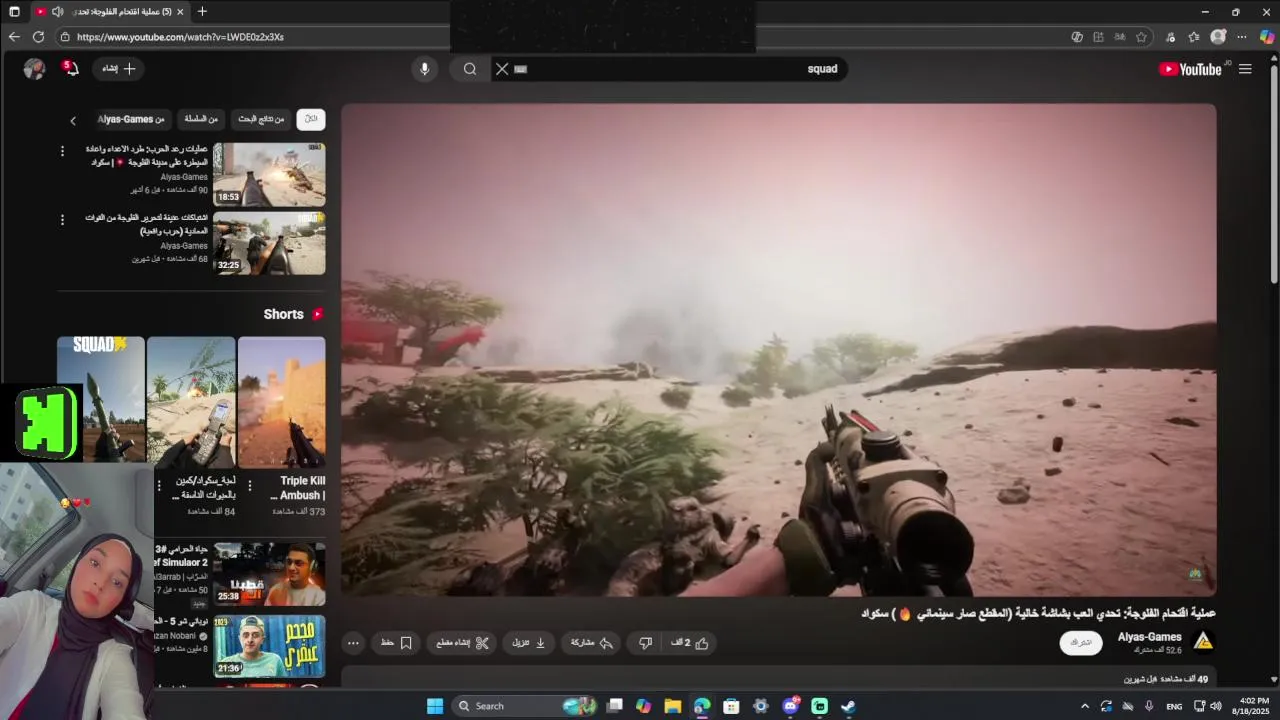The height and width of the screenshot is (720, 1280).
Task: Reload the page
Action: [38, 37]
